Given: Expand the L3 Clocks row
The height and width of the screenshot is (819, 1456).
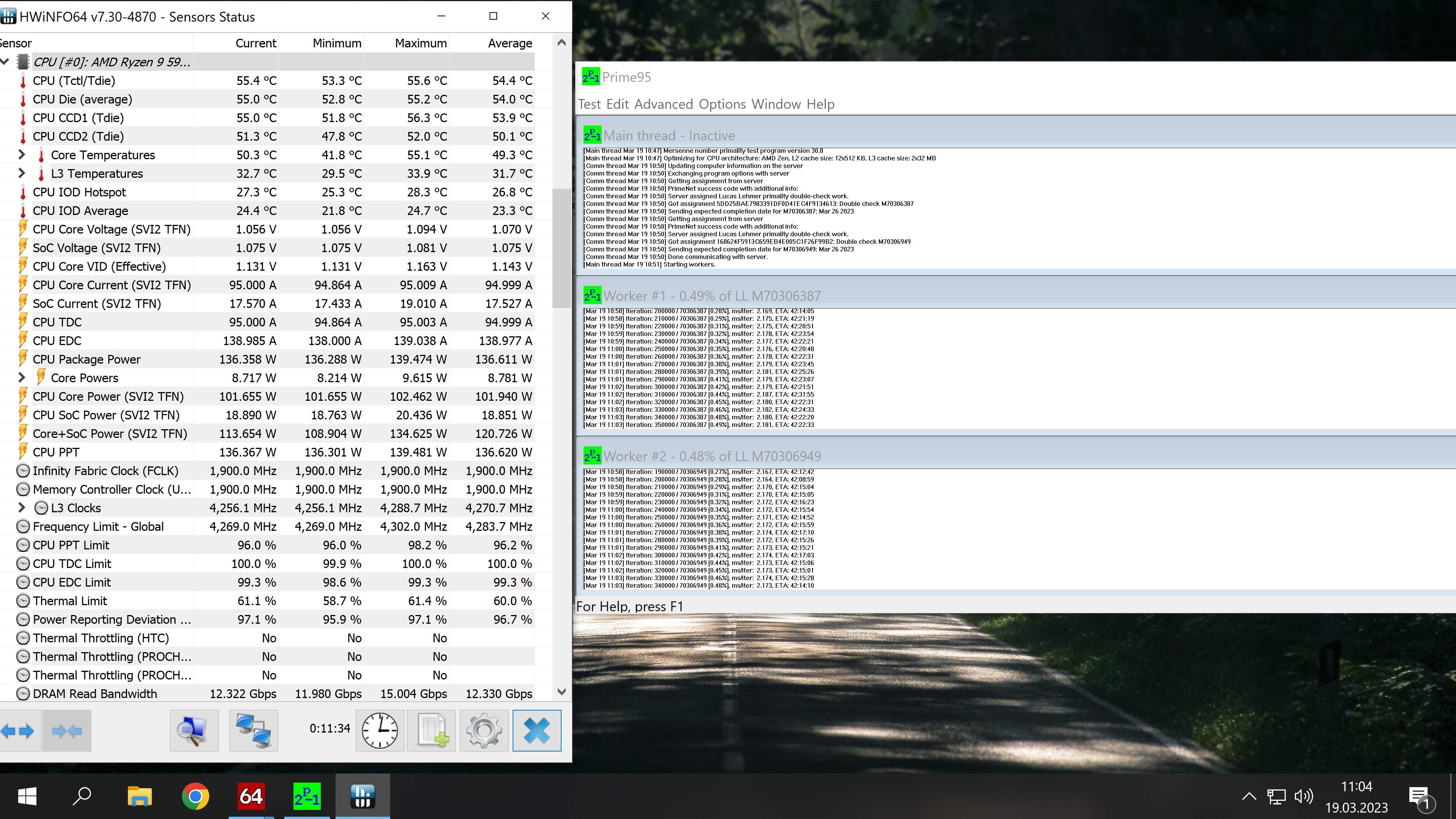Looking at the screenshot, I should [x=22, y=508].
